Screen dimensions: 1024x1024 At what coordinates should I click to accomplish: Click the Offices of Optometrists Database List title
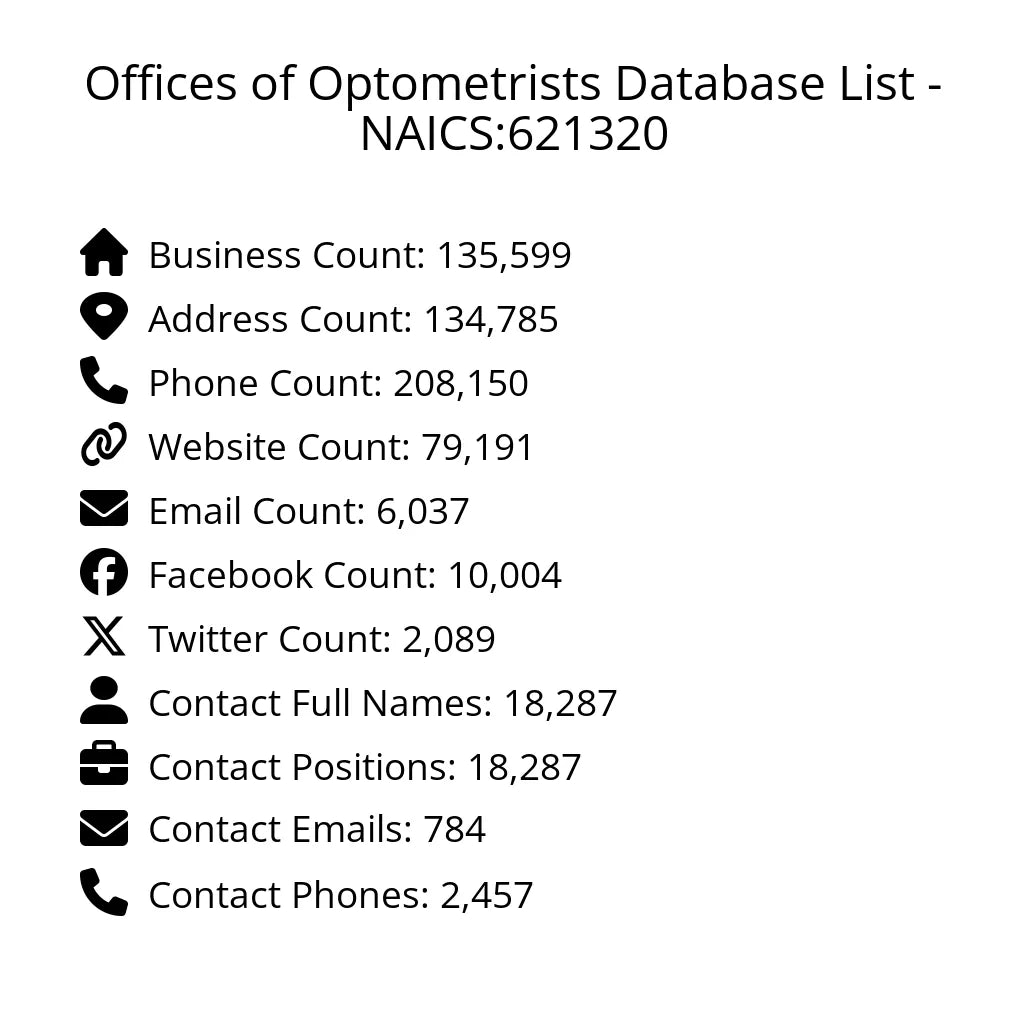point(512,108)
